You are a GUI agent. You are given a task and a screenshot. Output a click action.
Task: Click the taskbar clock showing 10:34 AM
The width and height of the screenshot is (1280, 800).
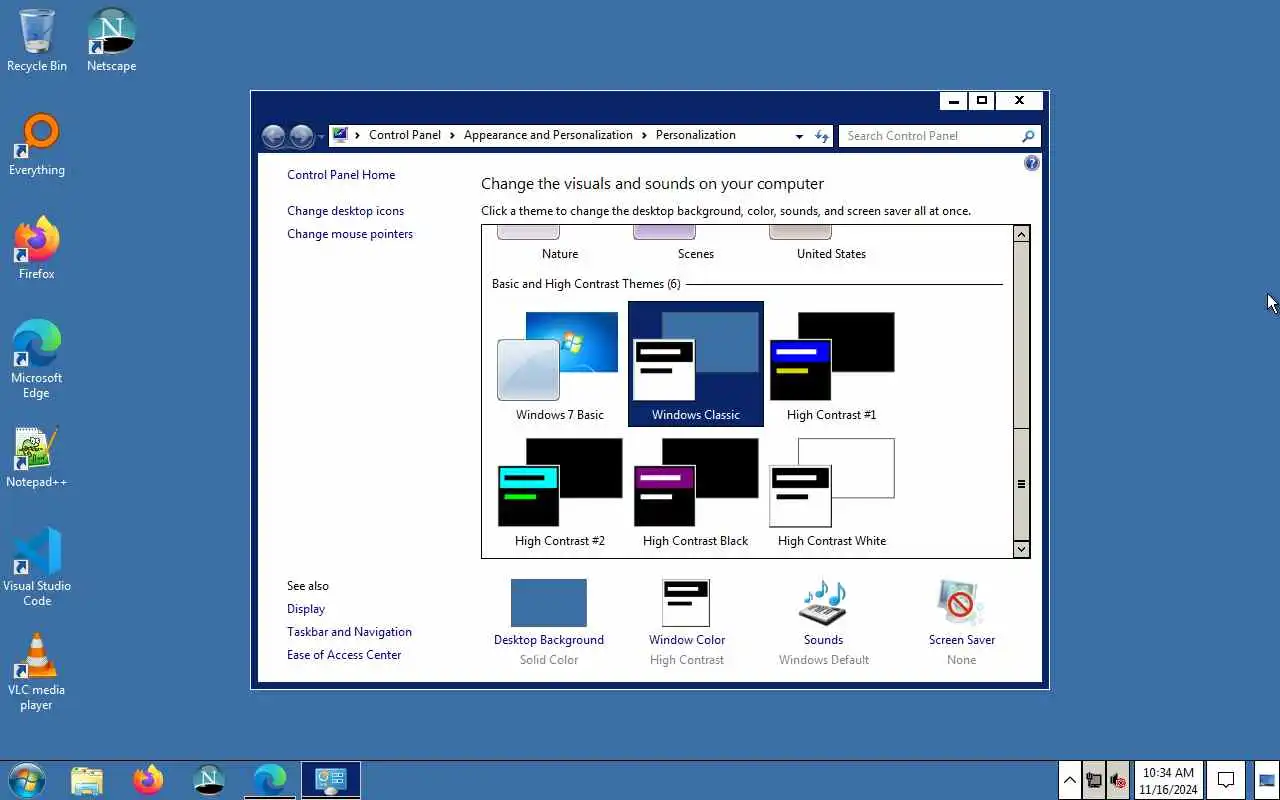click(1168, 780)
